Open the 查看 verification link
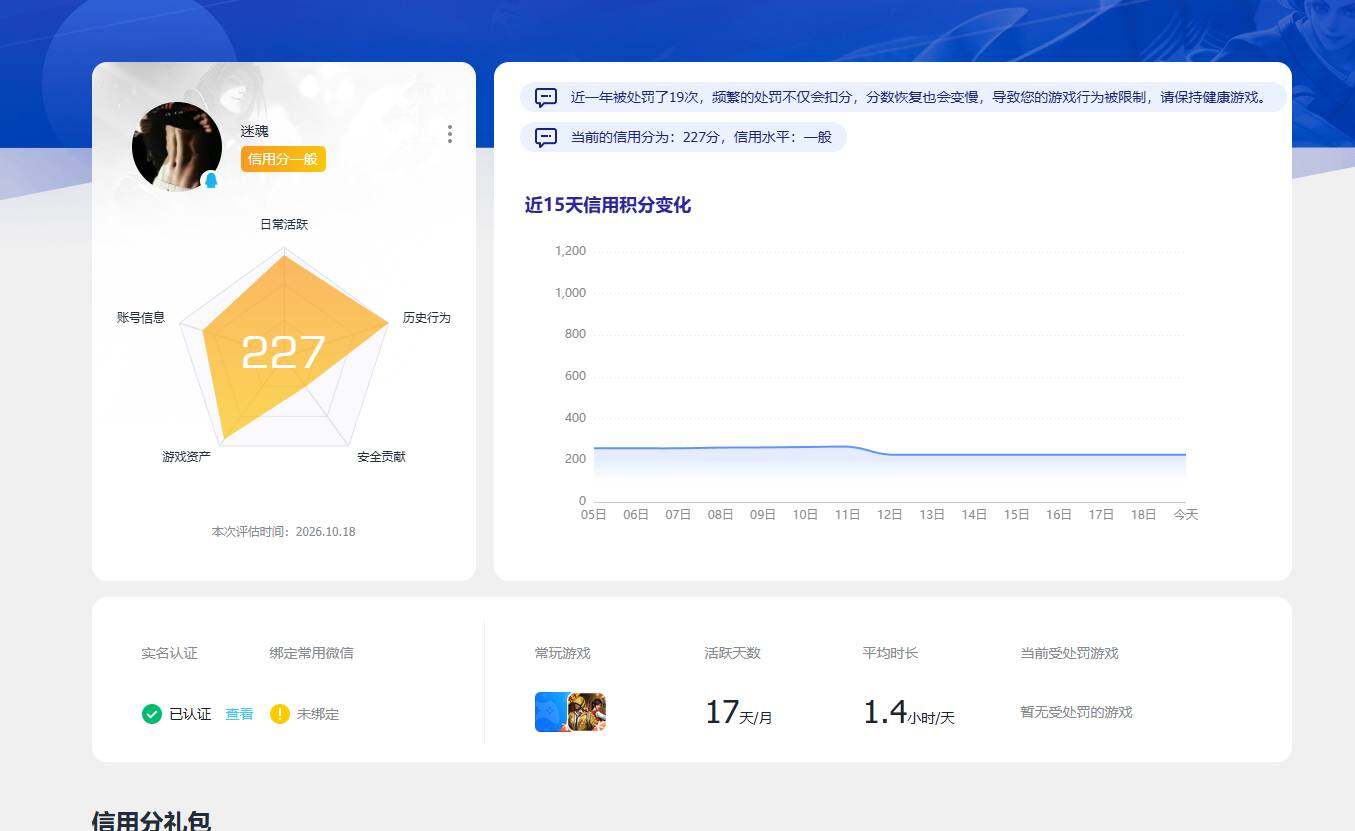Image resolution: width=1355 pixels, height=831 pixels. (239, 714)
